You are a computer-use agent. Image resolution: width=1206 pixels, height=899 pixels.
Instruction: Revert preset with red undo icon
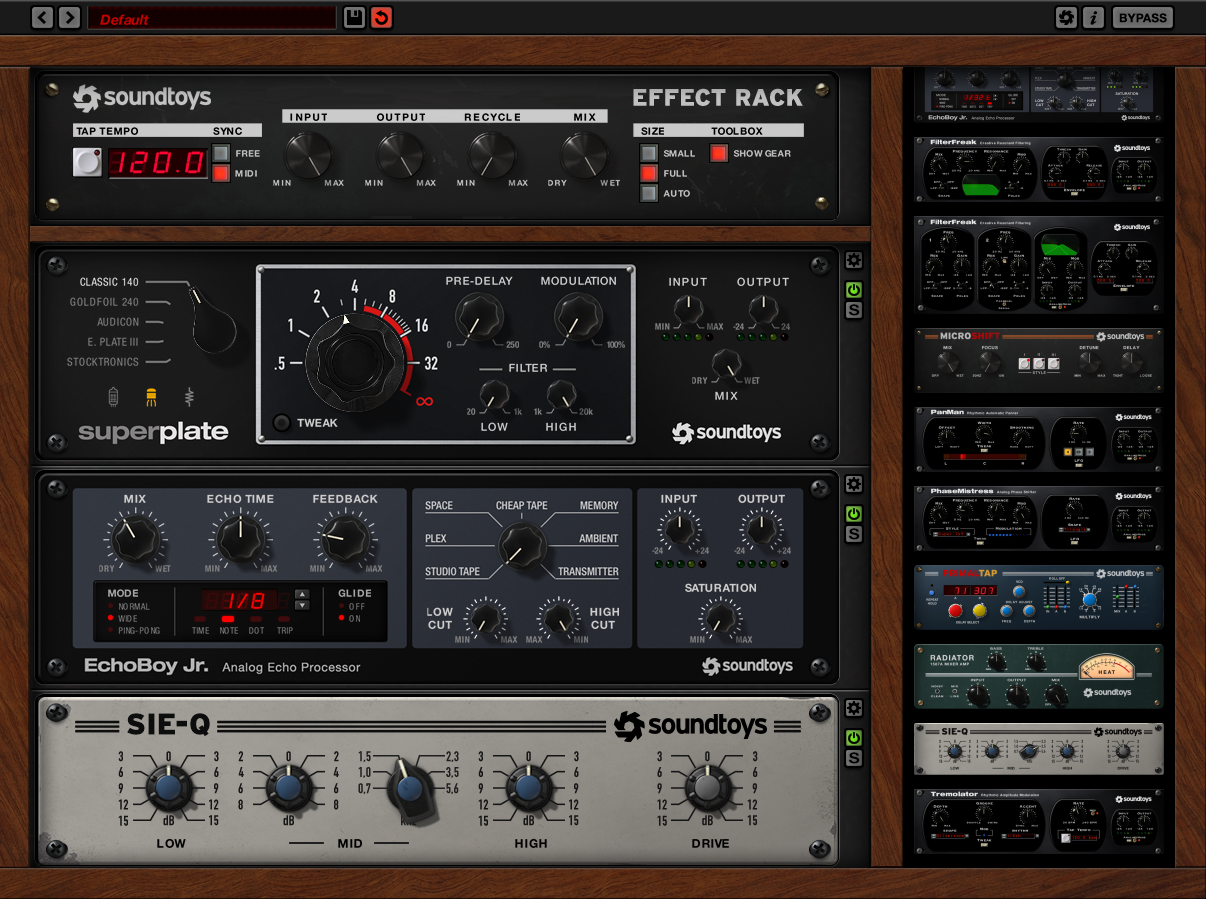point(381,17)
